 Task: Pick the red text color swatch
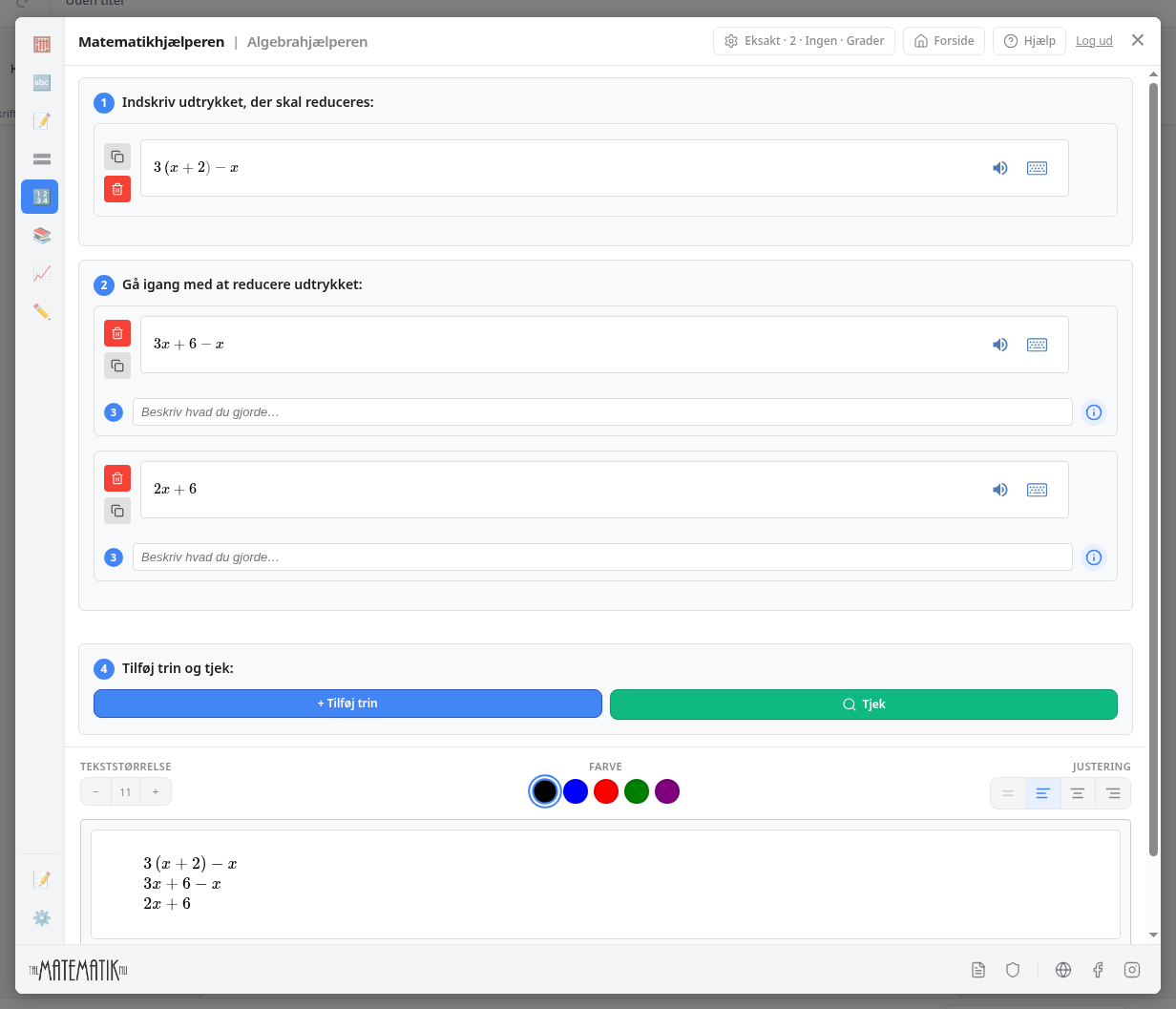(x=606, y=791)
